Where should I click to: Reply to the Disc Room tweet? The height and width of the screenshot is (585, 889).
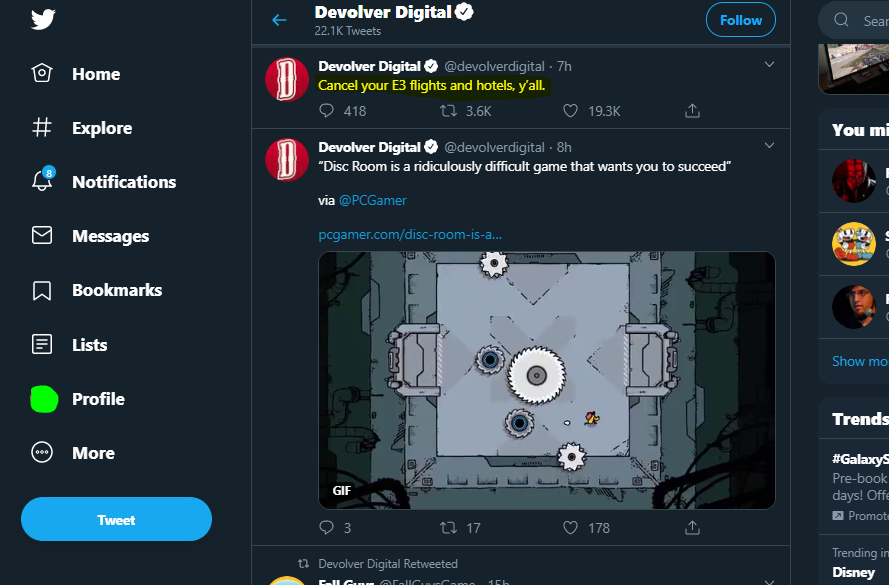(327, 528)
